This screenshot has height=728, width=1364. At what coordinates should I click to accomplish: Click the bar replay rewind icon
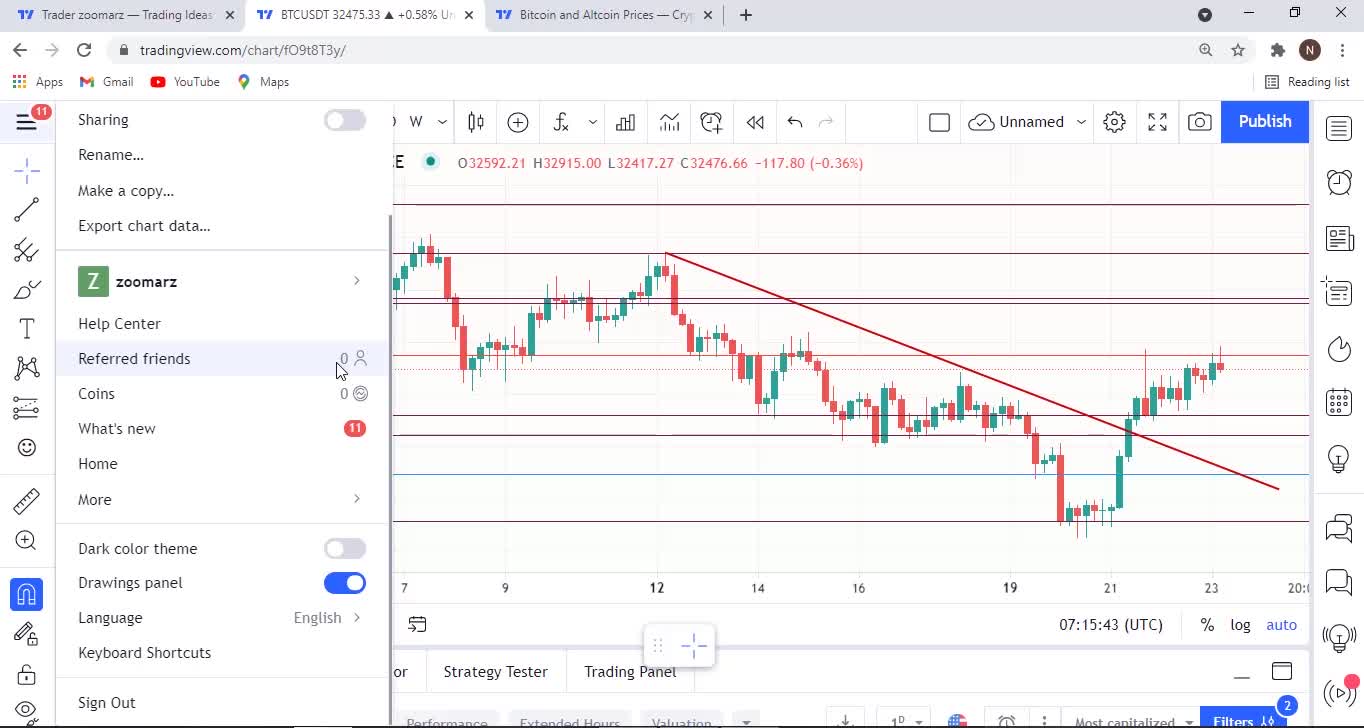(755, 122)
